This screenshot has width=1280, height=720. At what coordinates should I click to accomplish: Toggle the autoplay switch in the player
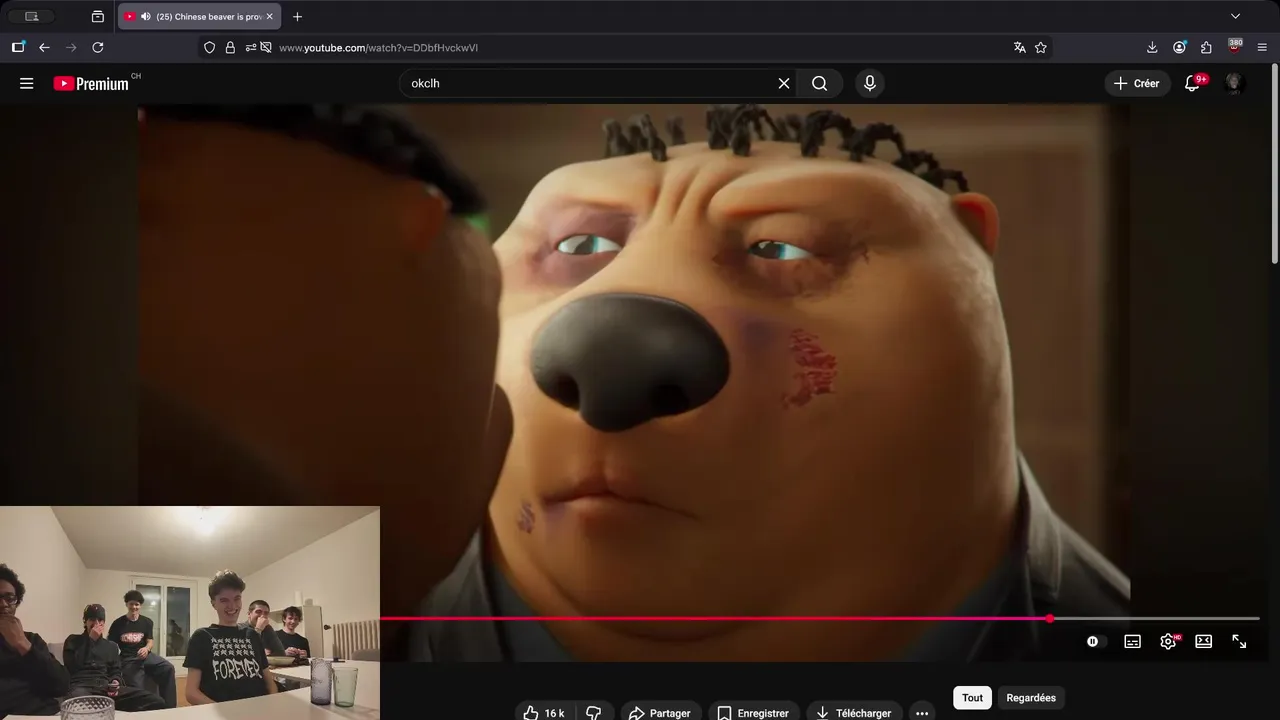click(1096, 642)
